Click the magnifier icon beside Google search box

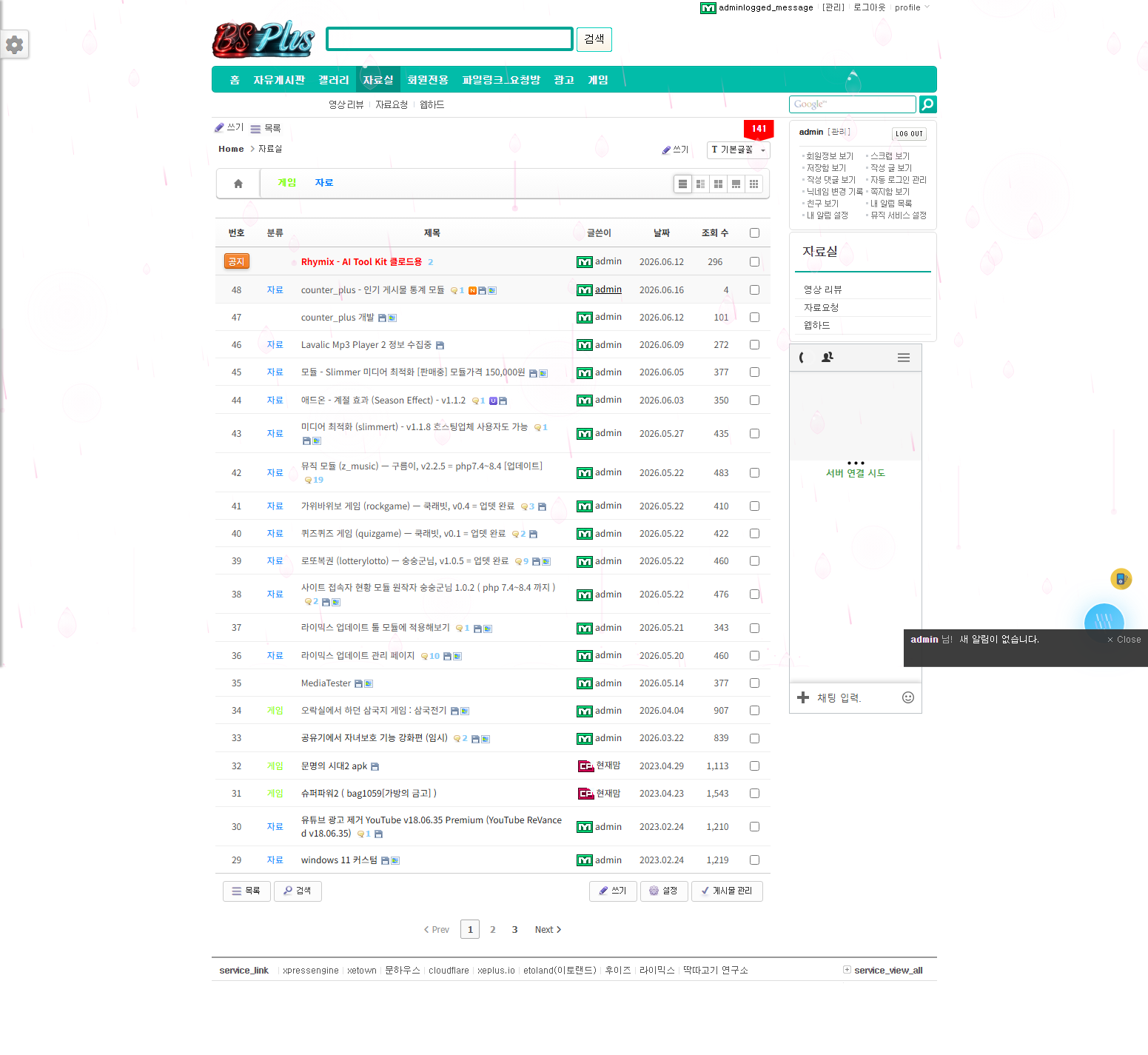click(927, 104)
